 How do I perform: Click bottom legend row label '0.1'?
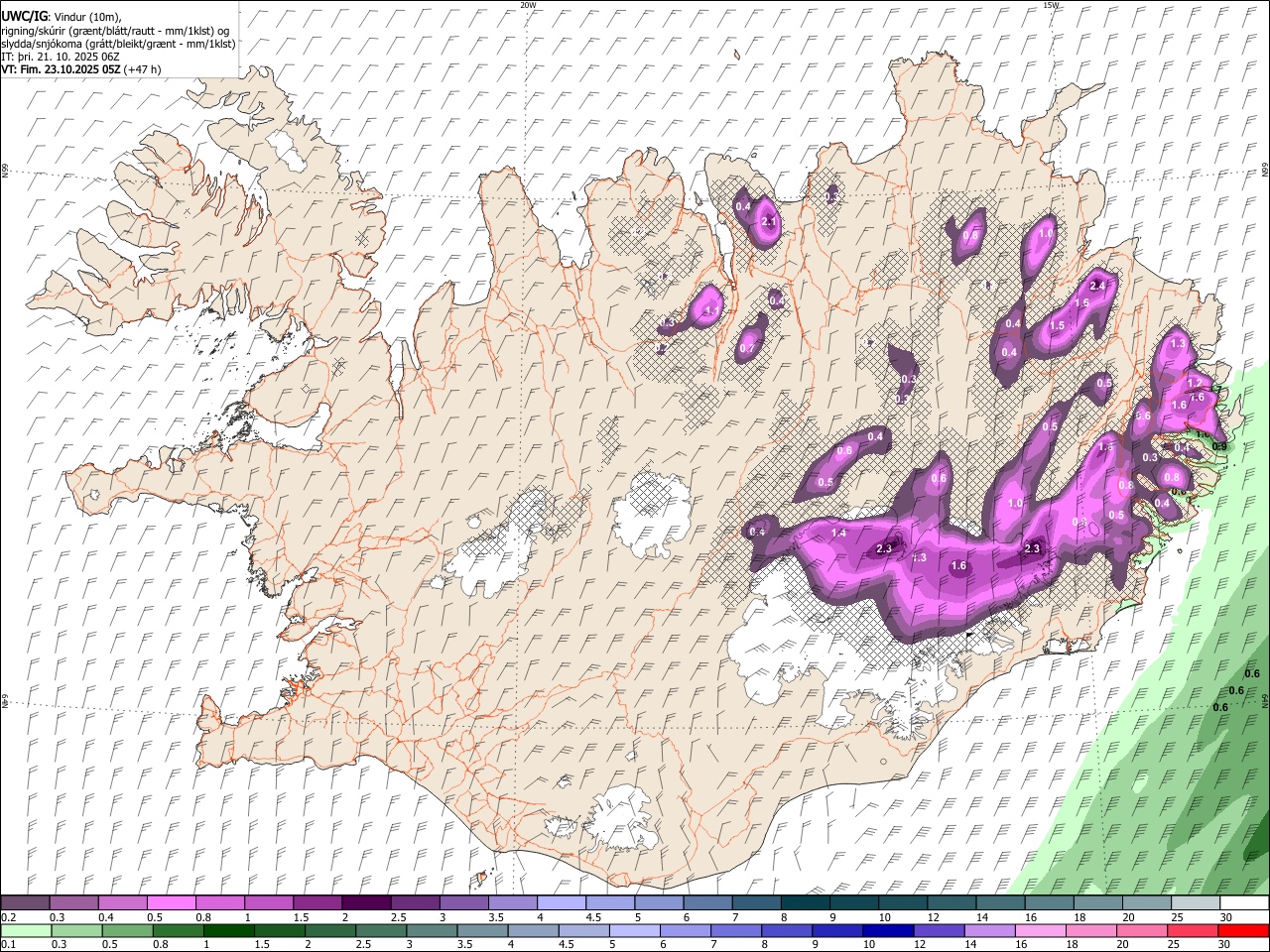coord(8,945)
